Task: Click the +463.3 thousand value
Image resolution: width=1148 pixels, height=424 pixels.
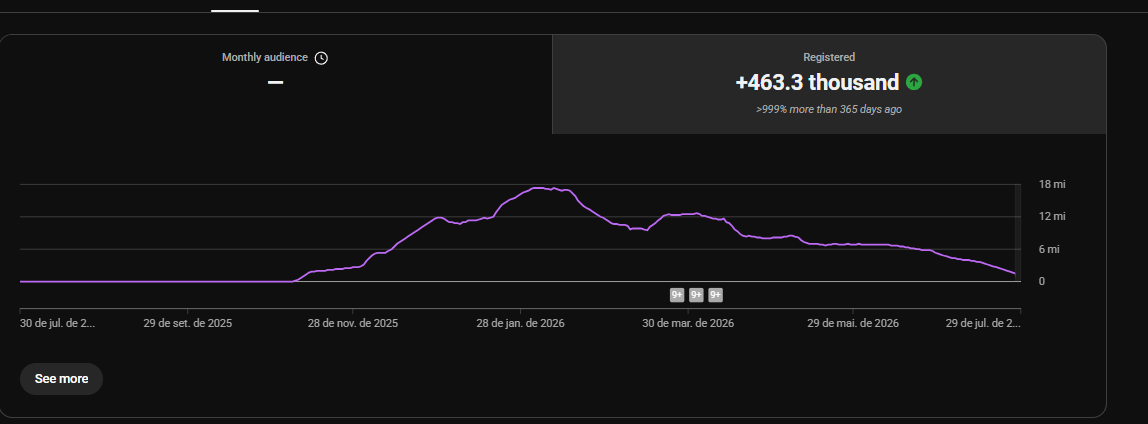Action: click(x=817, y=83)
